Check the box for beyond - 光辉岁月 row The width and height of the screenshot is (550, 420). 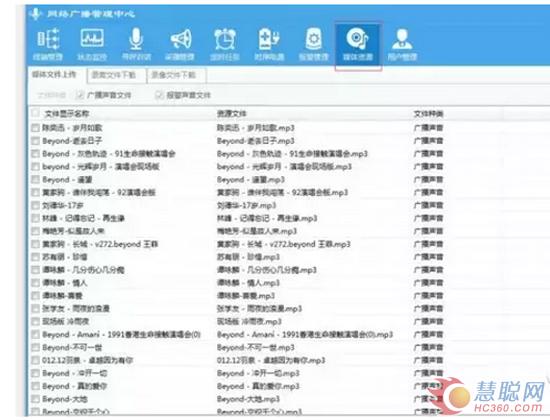click(35, 167)
